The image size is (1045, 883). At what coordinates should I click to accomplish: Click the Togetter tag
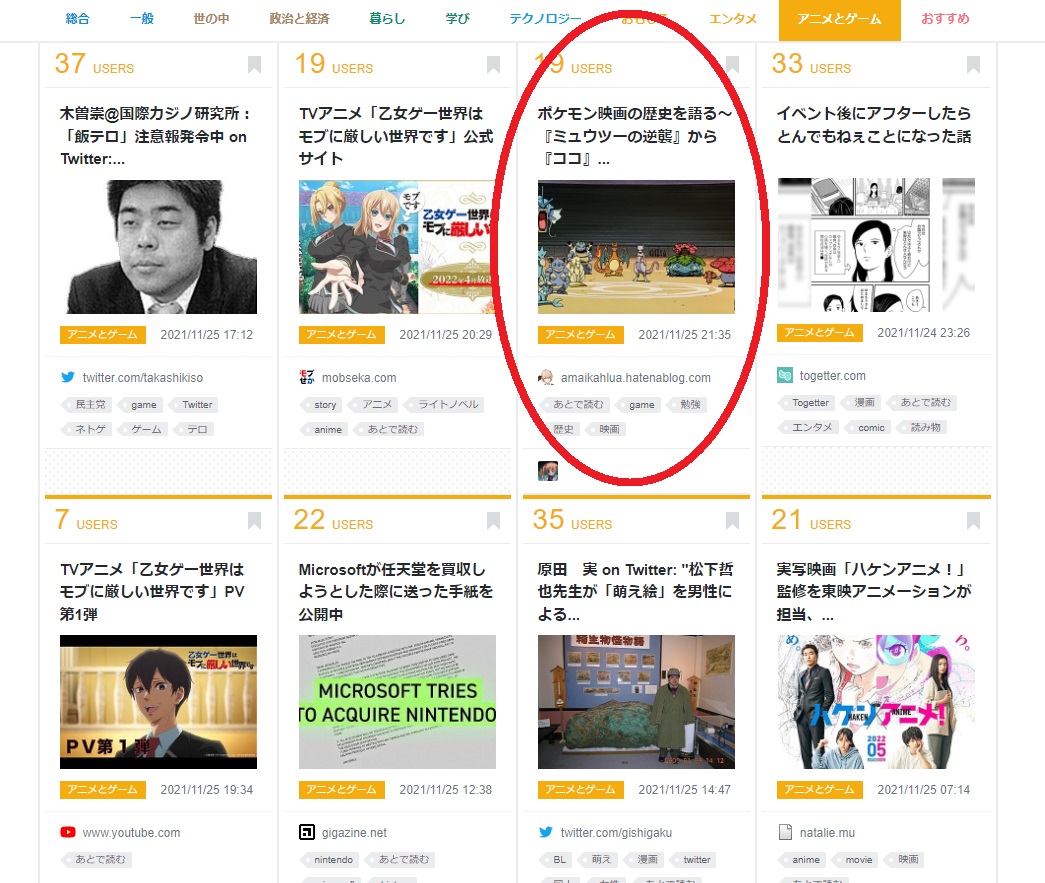808,403
